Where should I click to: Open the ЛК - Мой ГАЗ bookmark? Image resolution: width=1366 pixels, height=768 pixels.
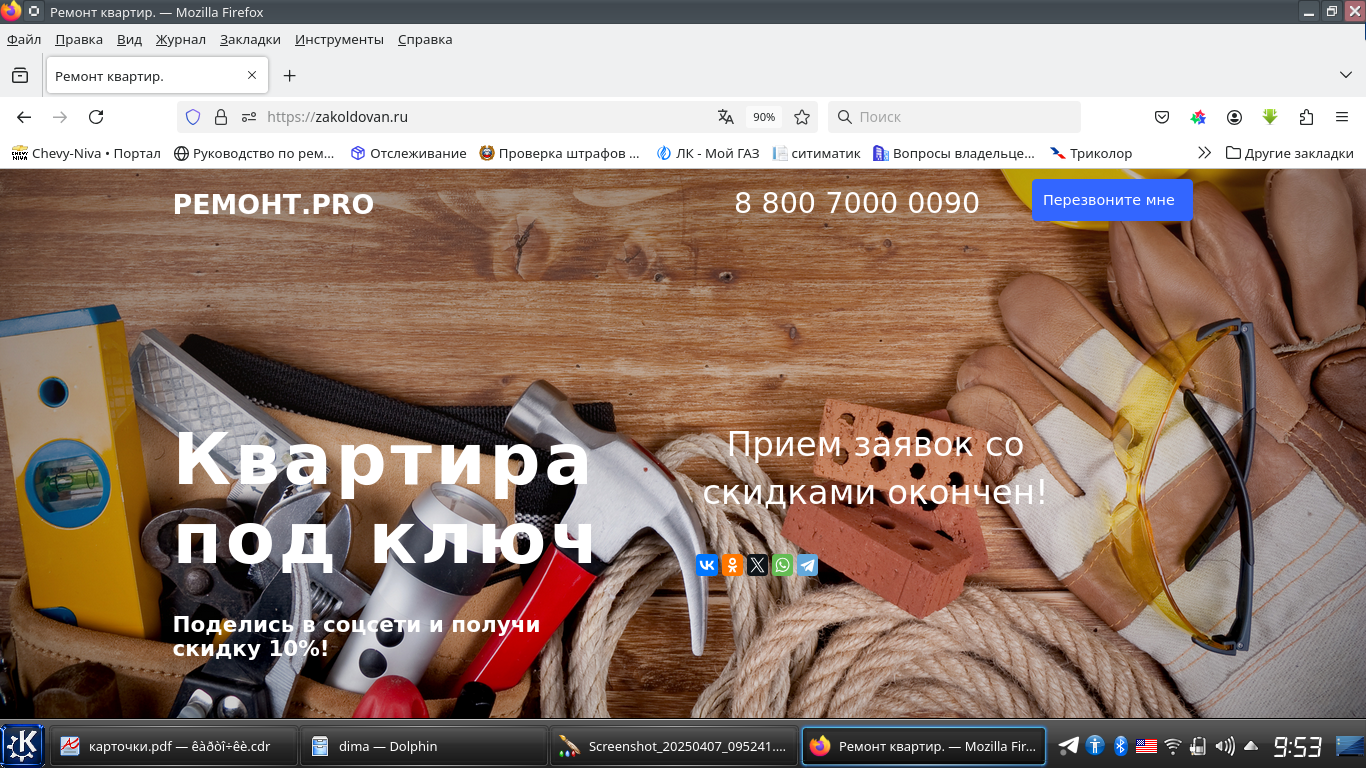pyautogui.click(x=707, y=153)
